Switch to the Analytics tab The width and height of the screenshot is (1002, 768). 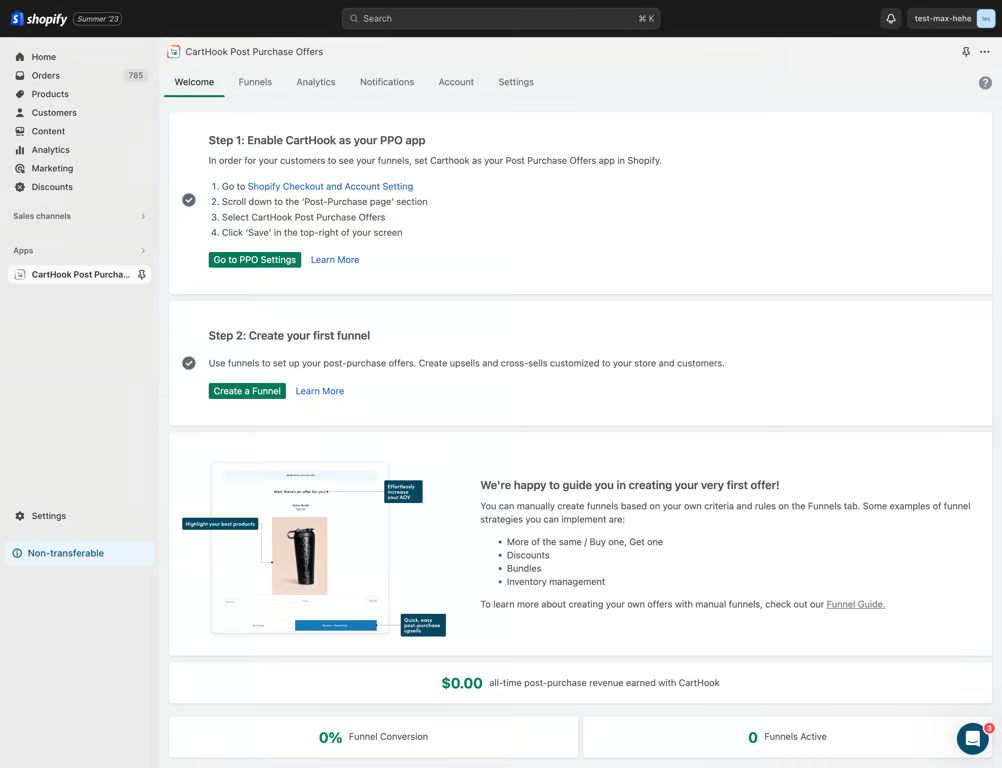point(316,82)
